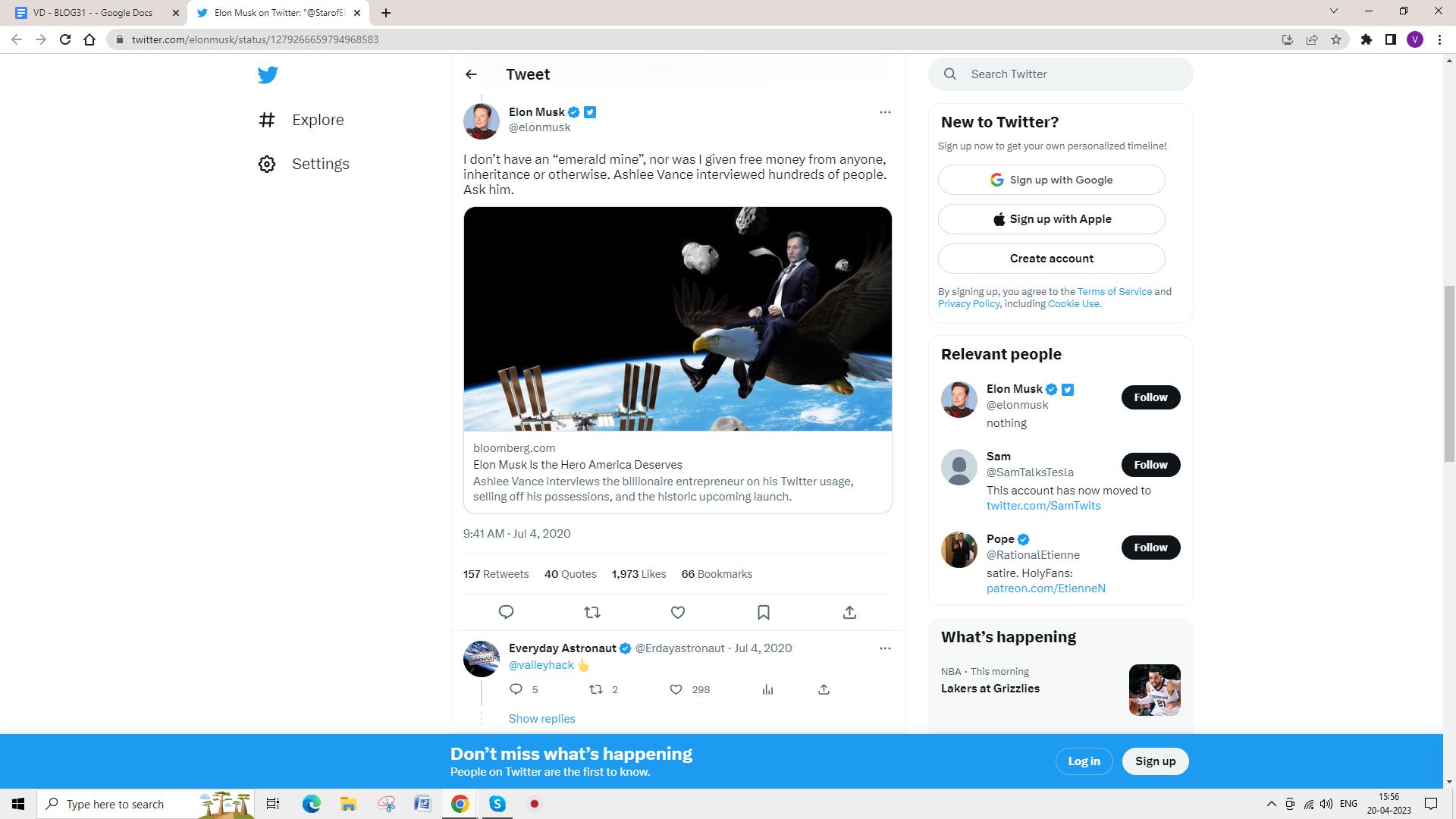Share the Elon Musk tweet
The image size is (1456, 819).
(849, 612)
